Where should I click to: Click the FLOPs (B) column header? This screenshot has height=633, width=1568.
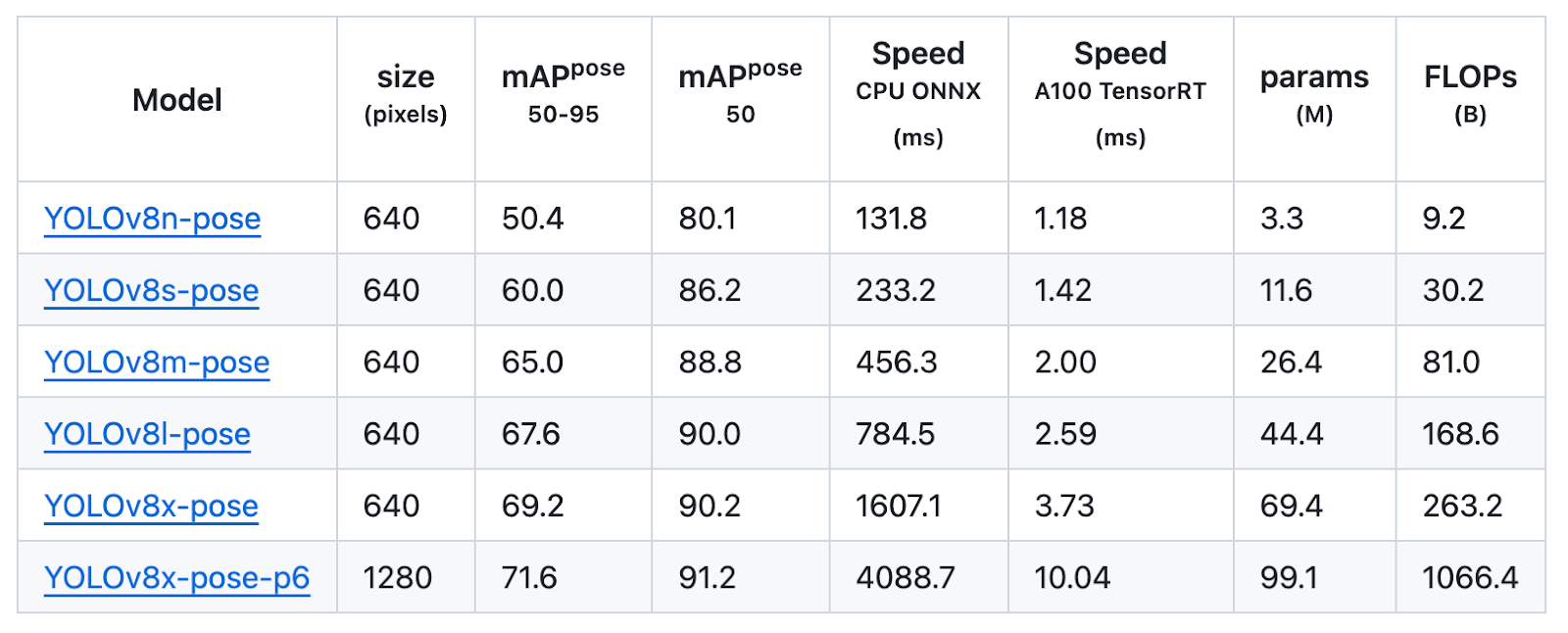(1470, 93)
